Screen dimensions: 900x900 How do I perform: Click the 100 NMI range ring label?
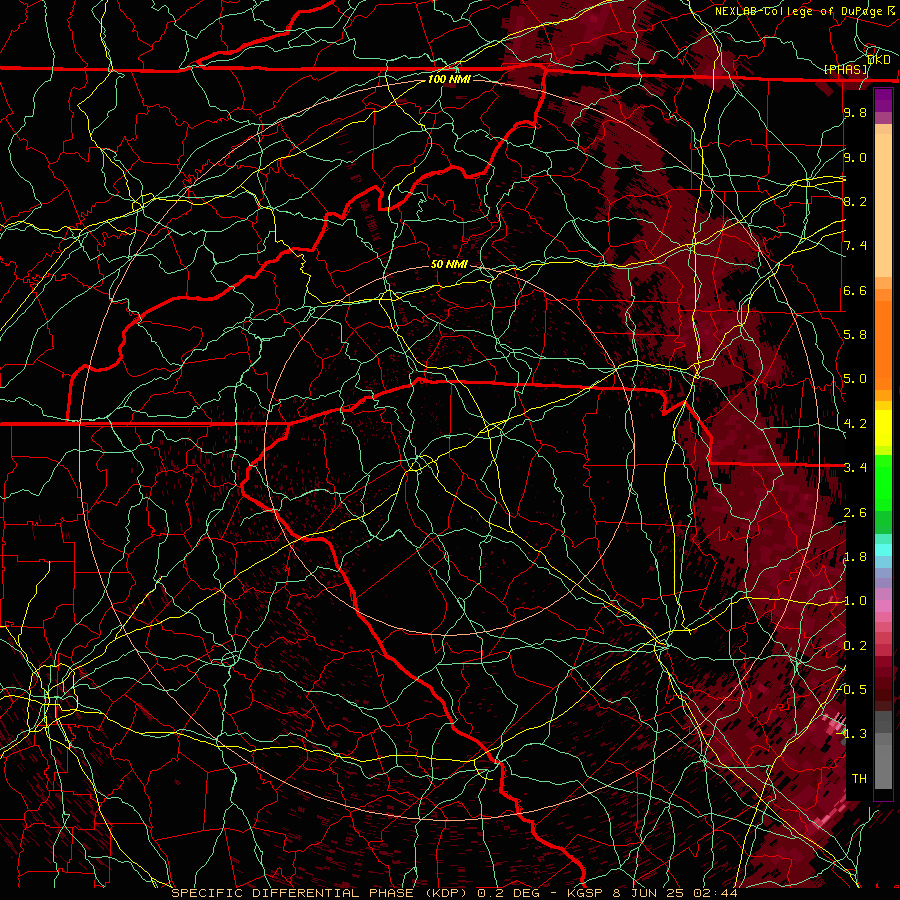coord(449,79)
